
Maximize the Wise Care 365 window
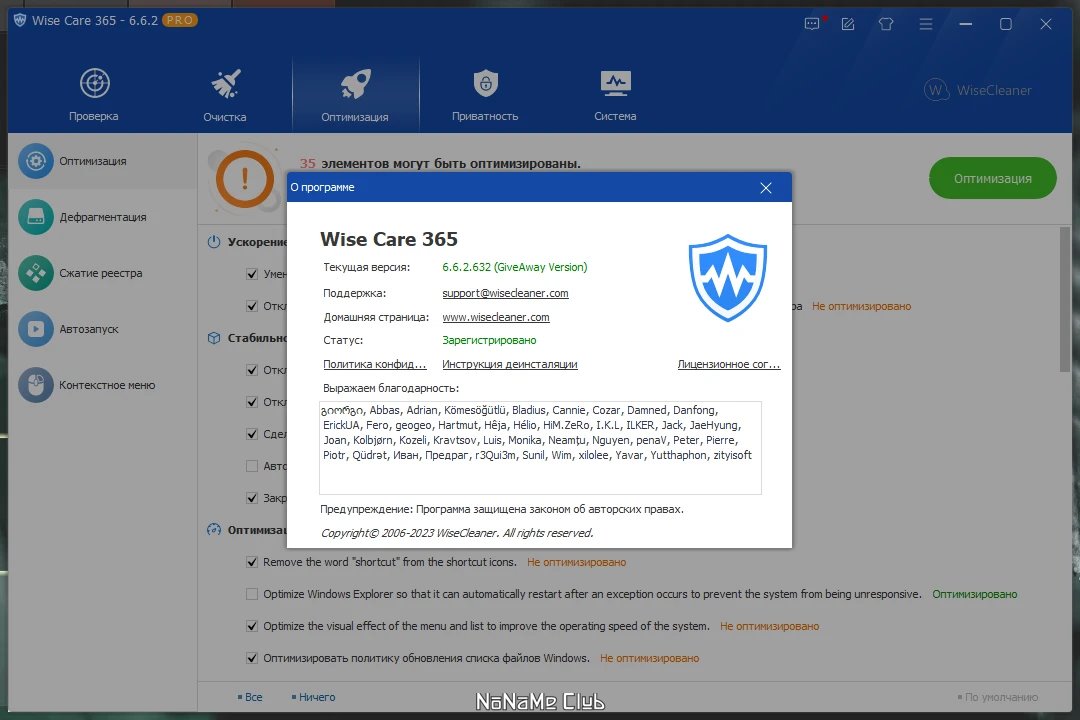[x=1006, y=24]
